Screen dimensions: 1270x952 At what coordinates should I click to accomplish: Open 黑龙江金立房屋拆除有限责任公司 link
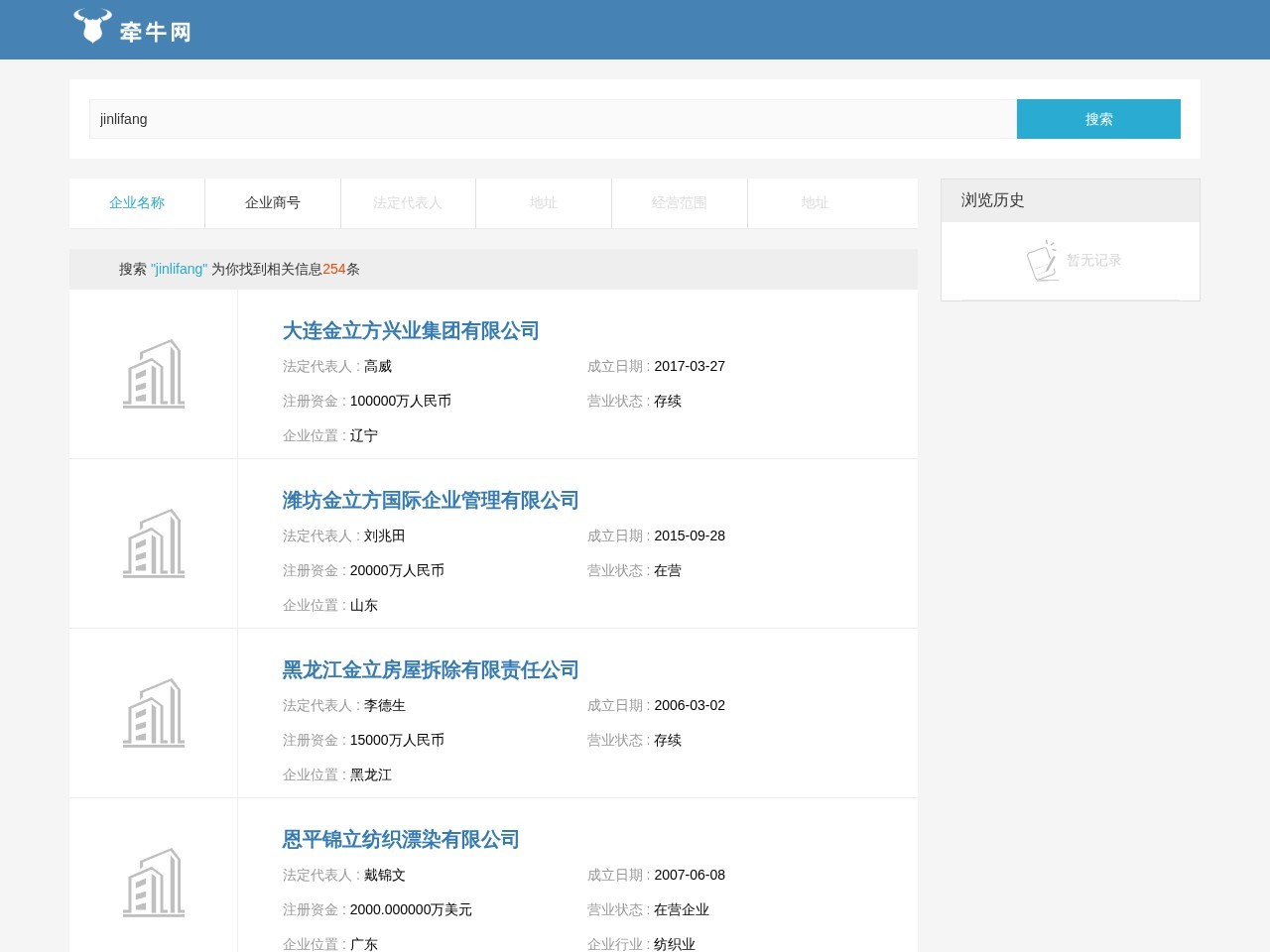point(431,670)
